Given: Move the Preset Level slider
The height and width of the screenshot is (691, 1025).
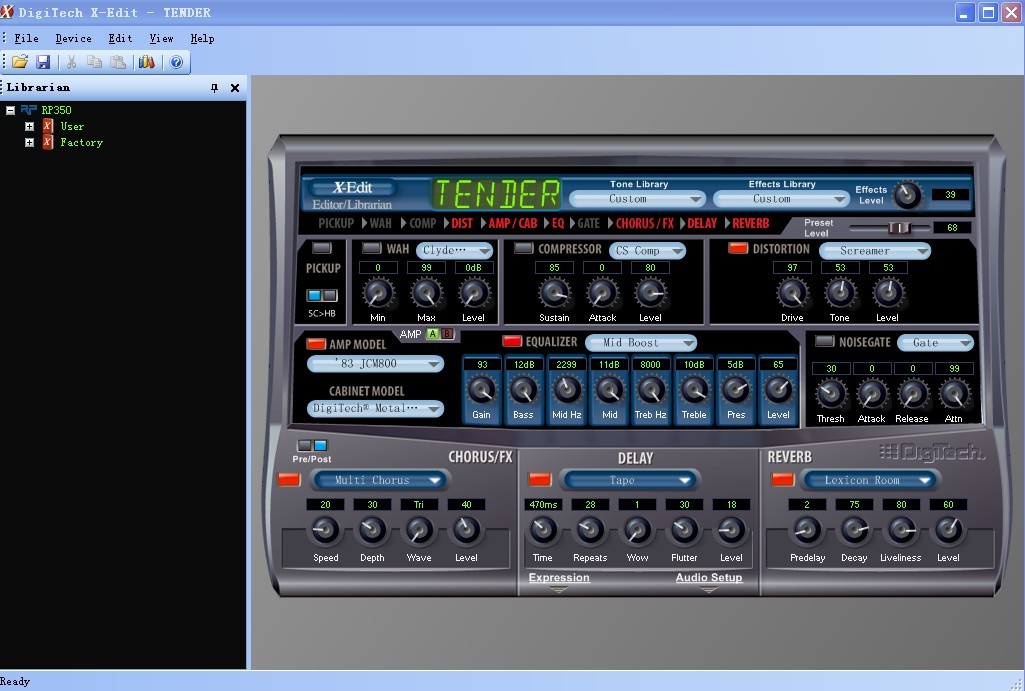Looking at the screenshot, I should [x=899, y=228].
